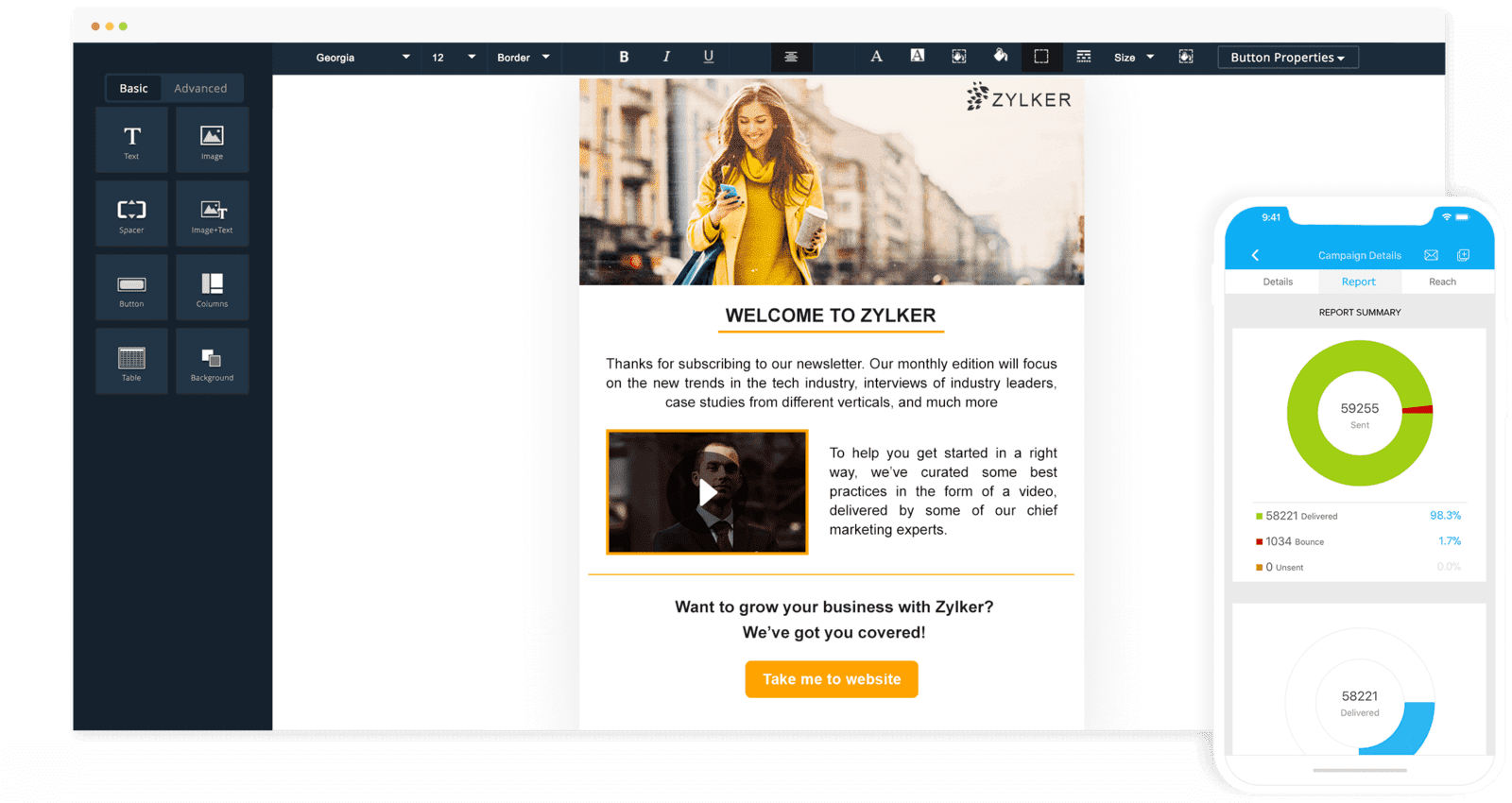
Task: Open the Button Properties dropdown
Action: click(x=1288, y=58)
